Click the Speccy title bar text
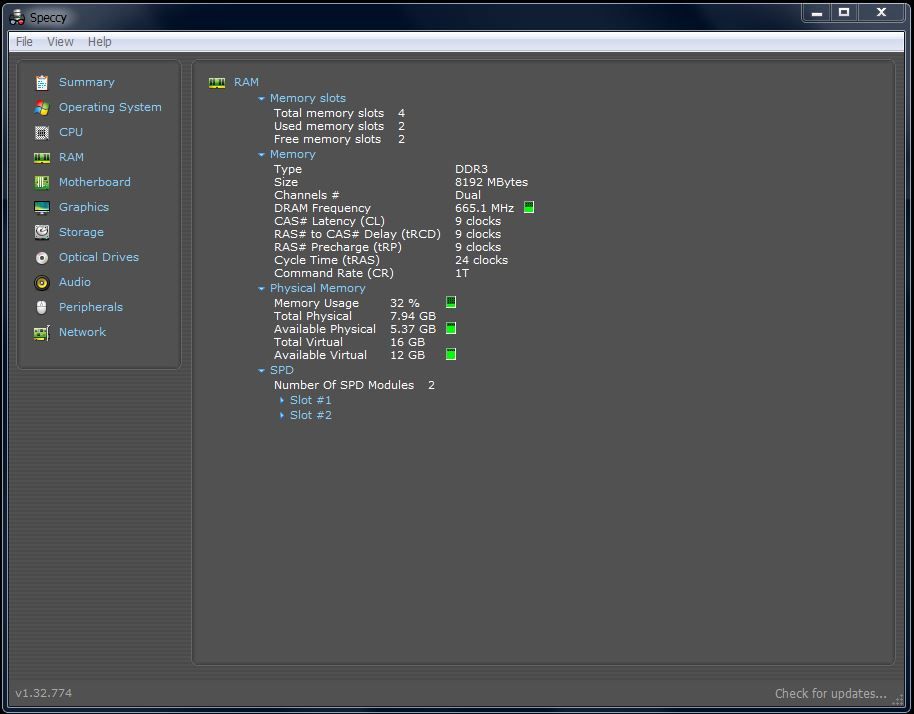This screenshot has width=914, height=714. pos(48,17)
